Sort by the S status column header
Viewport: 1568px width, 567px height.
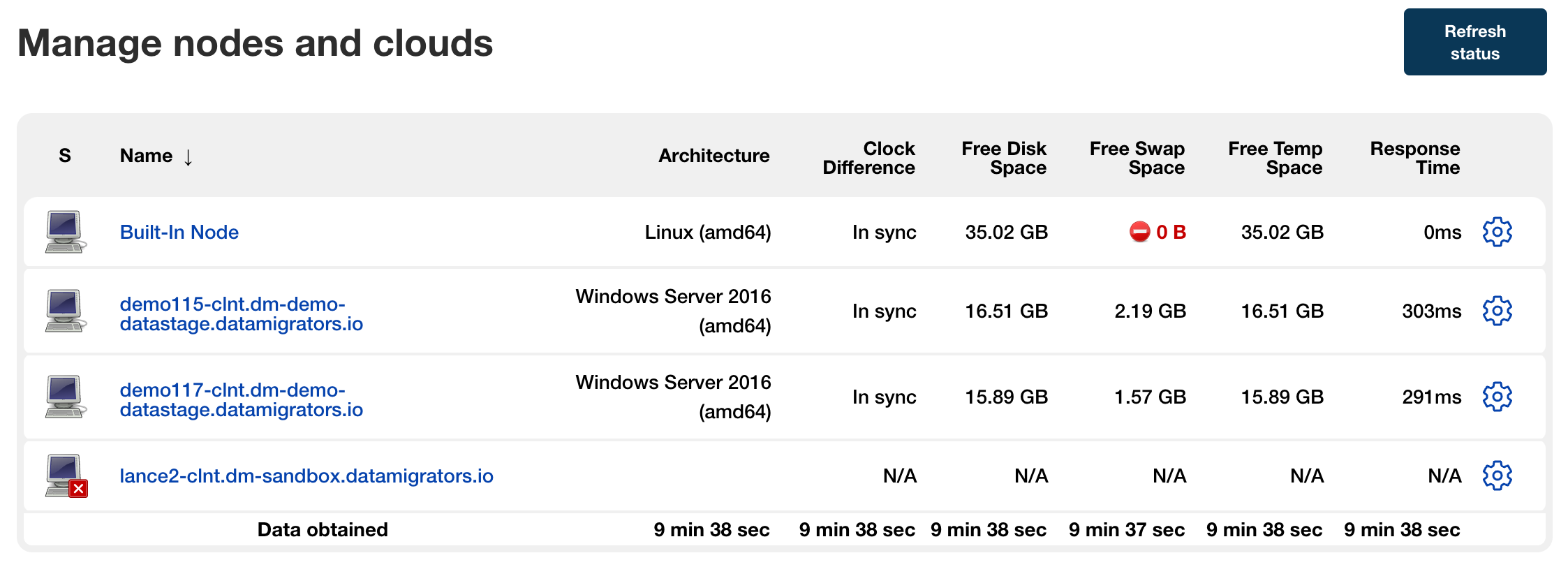click(65, 156)
